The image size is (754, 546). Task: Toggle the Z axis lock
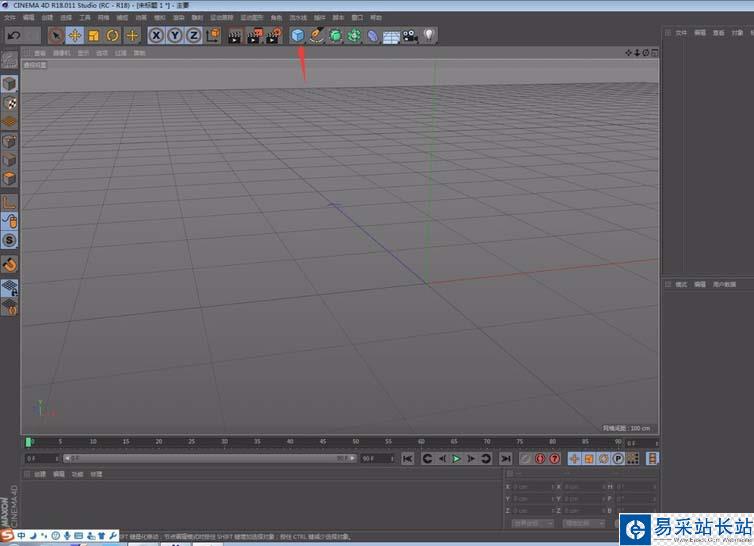coord(194,35)
